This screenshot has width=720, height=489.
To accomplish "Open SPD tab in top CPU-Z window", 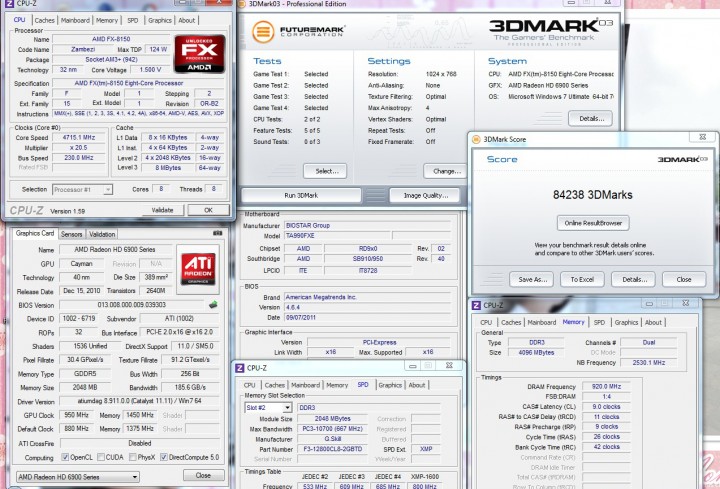I will tap(133, 20).
